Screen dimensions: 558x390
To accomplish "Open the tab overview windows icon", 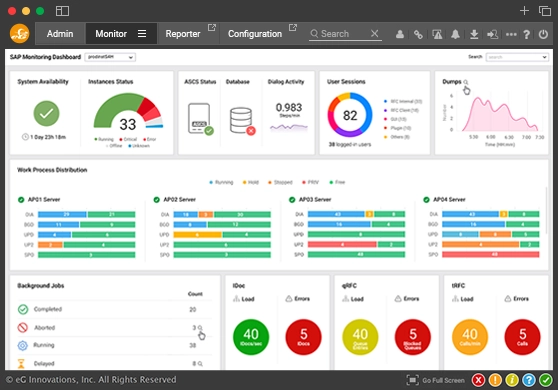I will (x=544, y=11).
